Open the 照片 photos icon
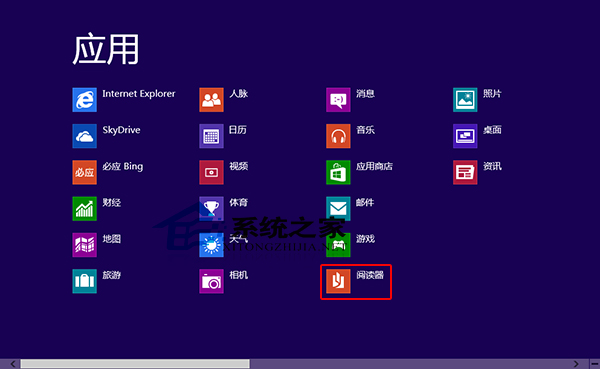Viewport: 600px width, 369px height. coord(465,100)
